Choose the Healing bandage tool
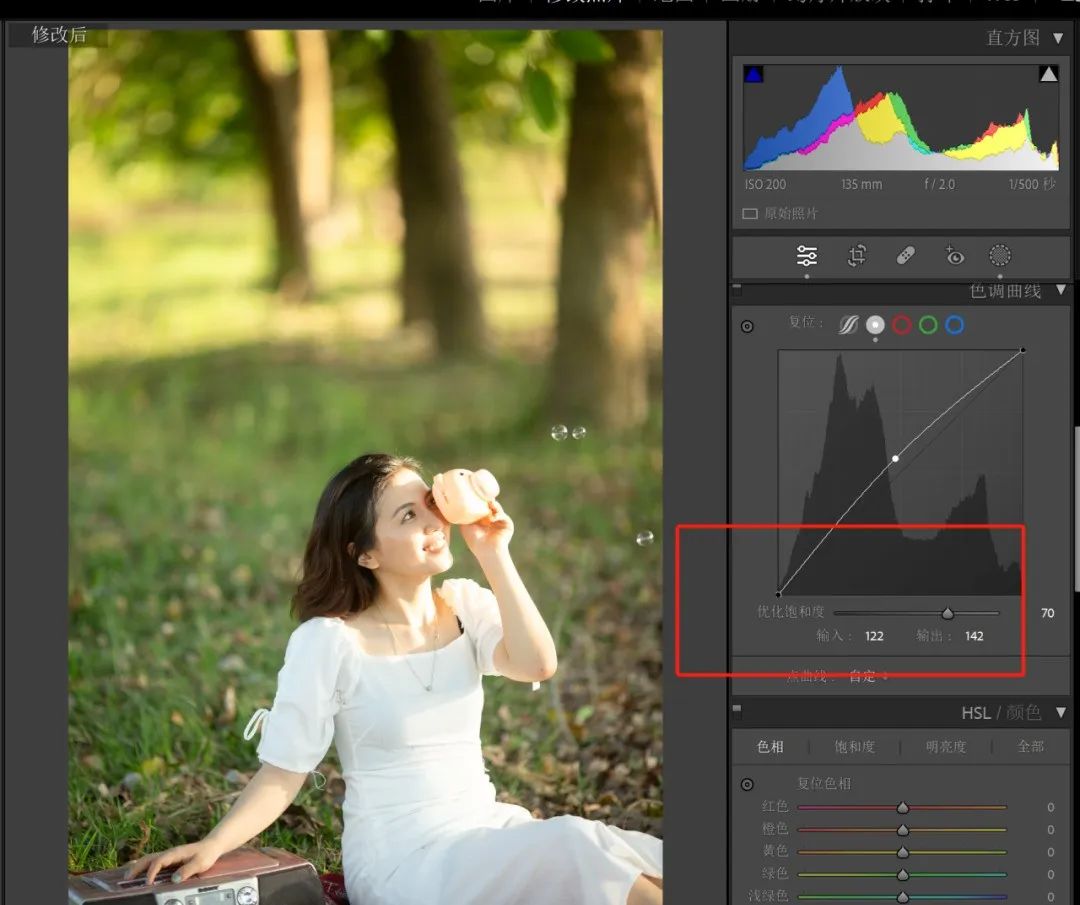This screenshot has width=1080, height=905. coord(905,256)
